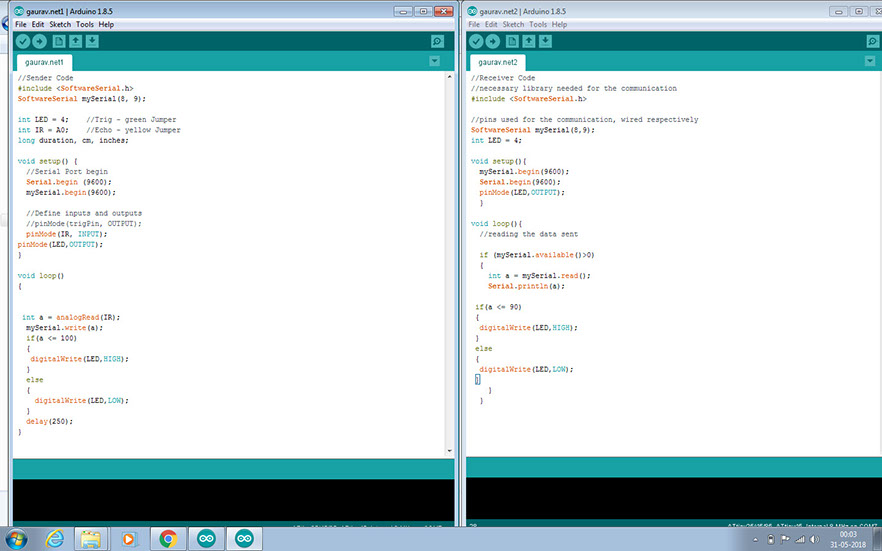Open Help menu in gaurav.net1 window
This screenshot has height=551, width=882.
coord(106,24)
